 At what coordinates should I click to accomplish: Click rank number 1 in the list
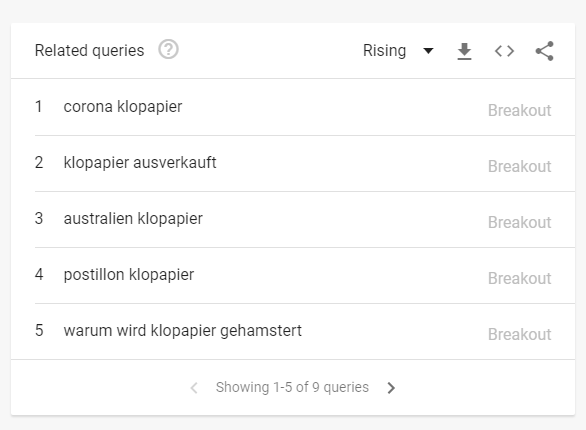[x=38, y=106]
